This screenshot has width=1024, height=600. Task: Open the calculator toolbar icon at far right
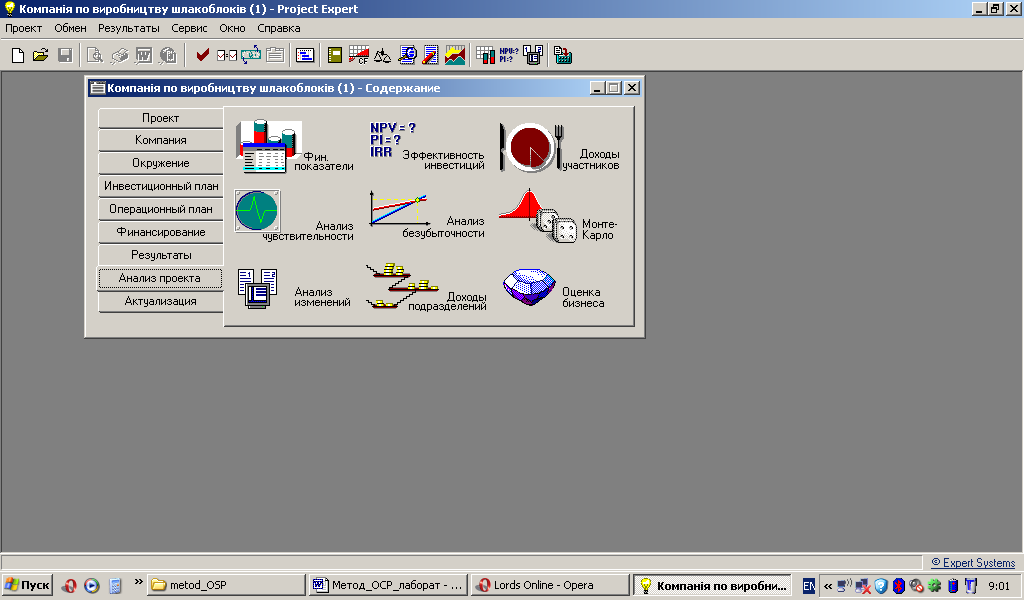tap(563, 55)
